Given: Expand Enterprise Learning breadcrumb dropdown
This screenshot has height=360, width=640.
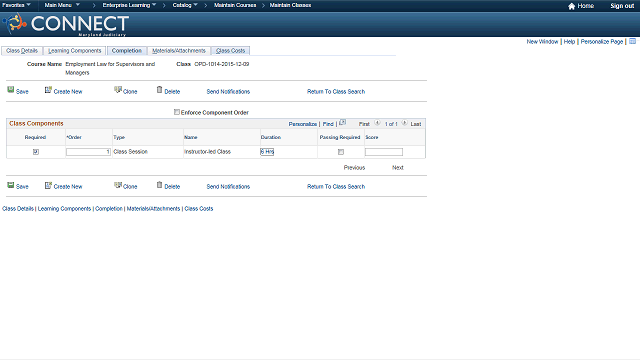Looking at the screenshot, I should (x=129, y=5).
